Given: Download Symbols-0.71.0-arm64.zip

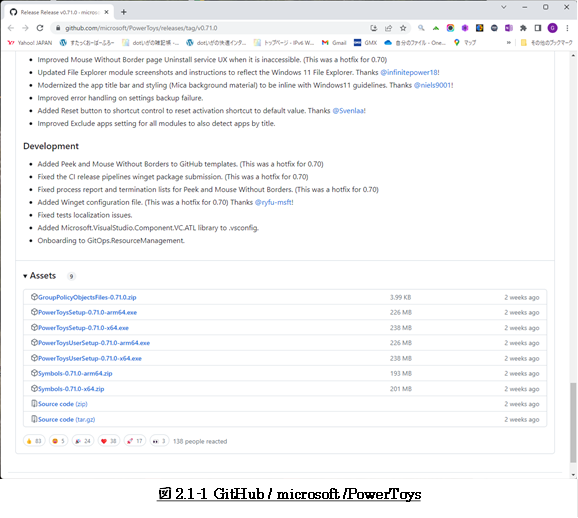Looking at the screenshot, I should click(x=75, y=373).
